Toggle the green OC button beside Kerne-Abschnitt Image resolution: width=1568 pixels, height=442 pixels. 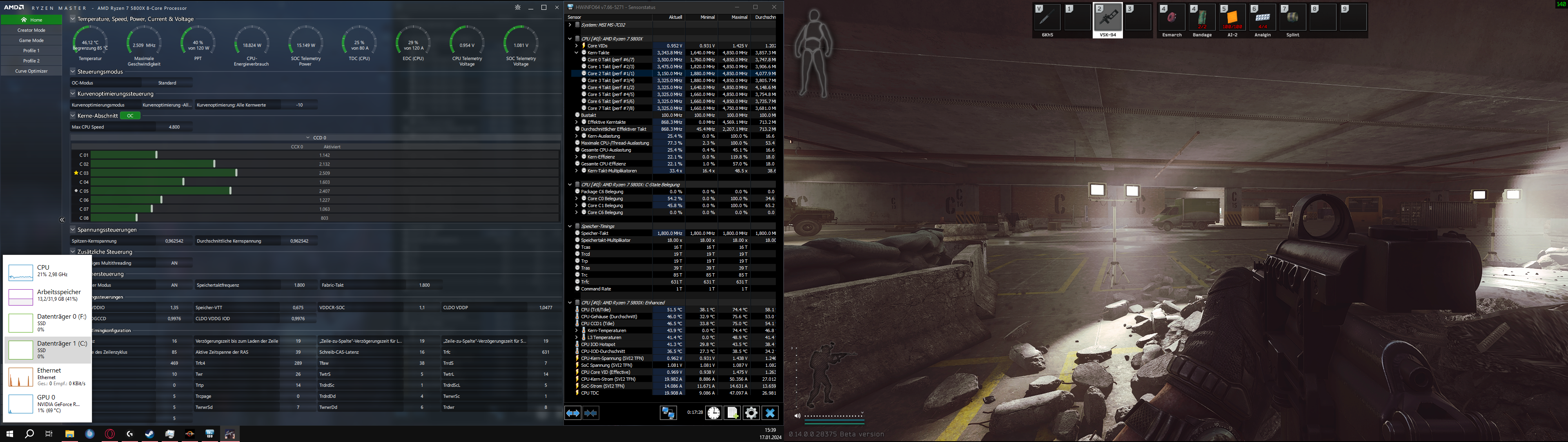pos(130,116)
